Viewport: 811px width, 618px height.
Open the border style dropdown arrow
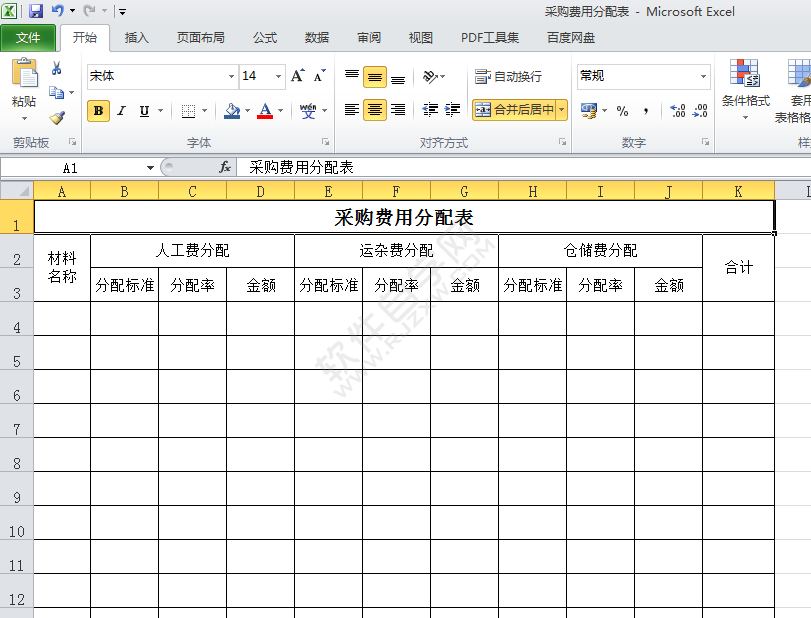click(x=205, y=111)
